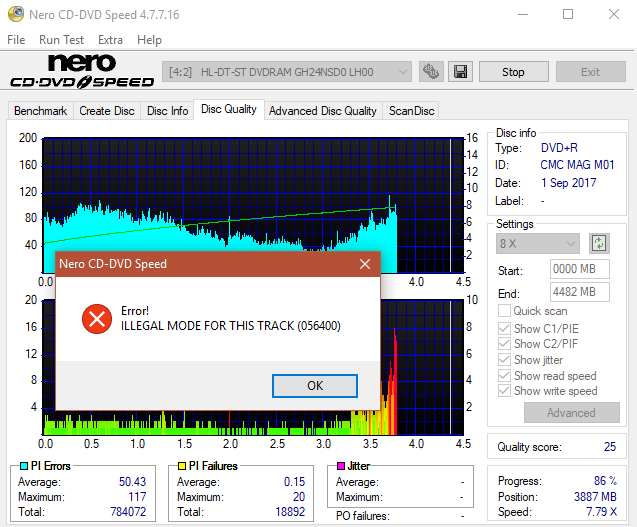
Task: Click the PI Errors maximum 117
Action: (137, 497)
